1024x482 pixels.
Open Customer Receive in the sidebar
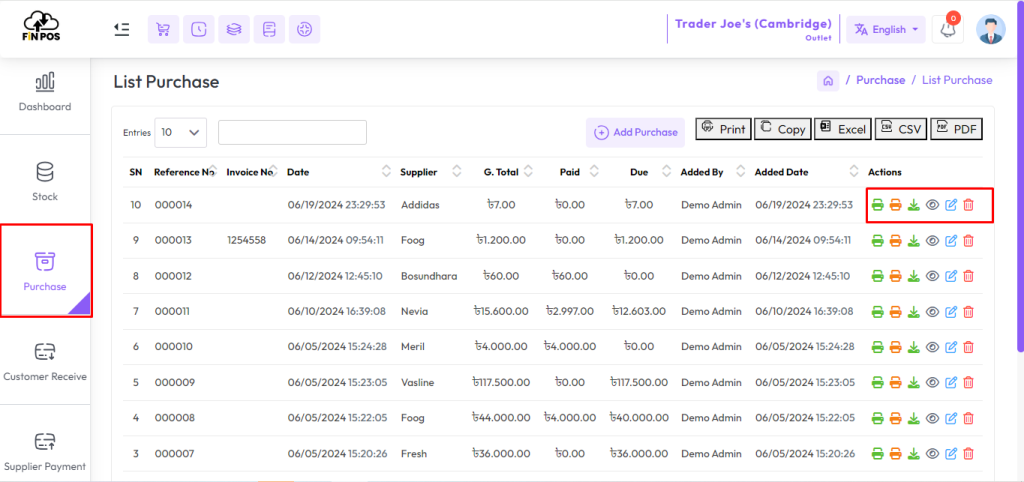point(44,361)
